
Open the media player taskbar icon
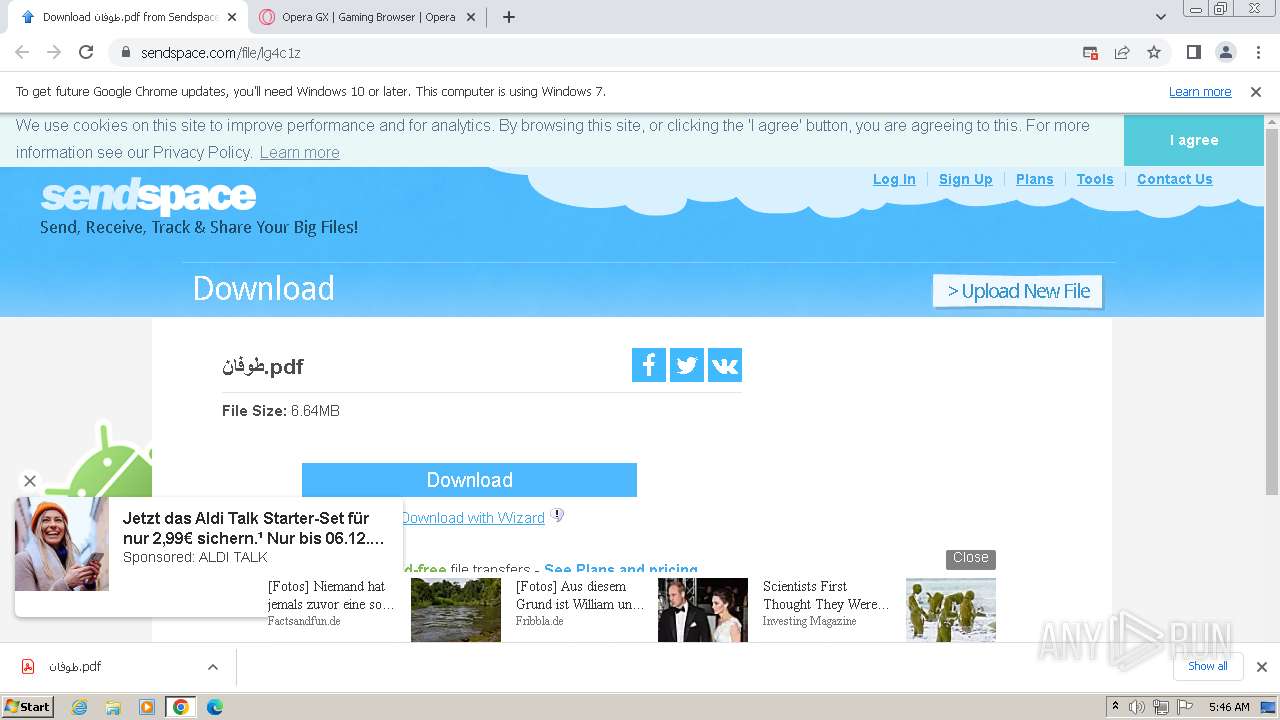pyautogui.click(x=147, y=707)
